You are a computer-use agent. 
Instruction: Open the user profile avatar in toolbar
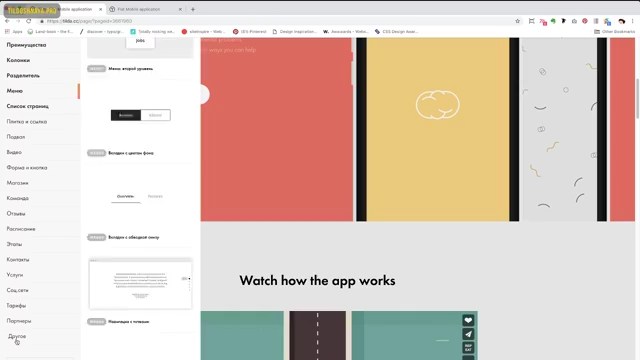622,21
